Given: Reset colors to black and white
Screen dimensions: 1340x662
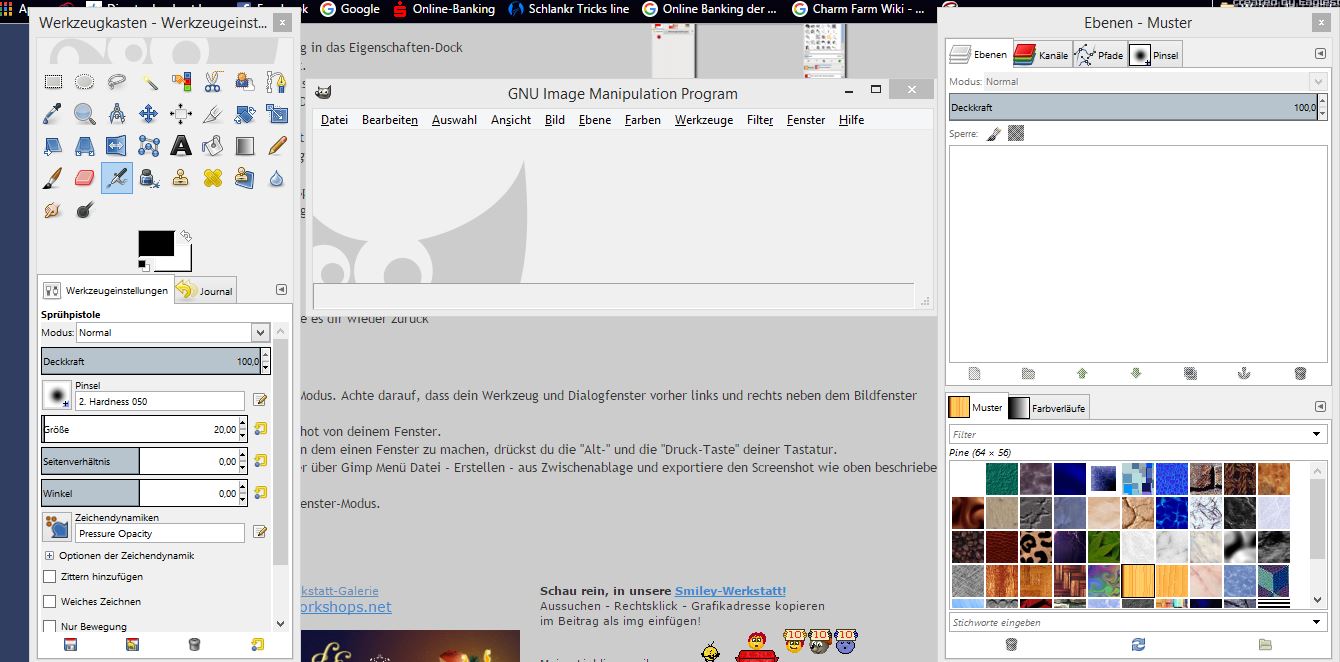Looking at the screenshot, I should tap(144, 265).
